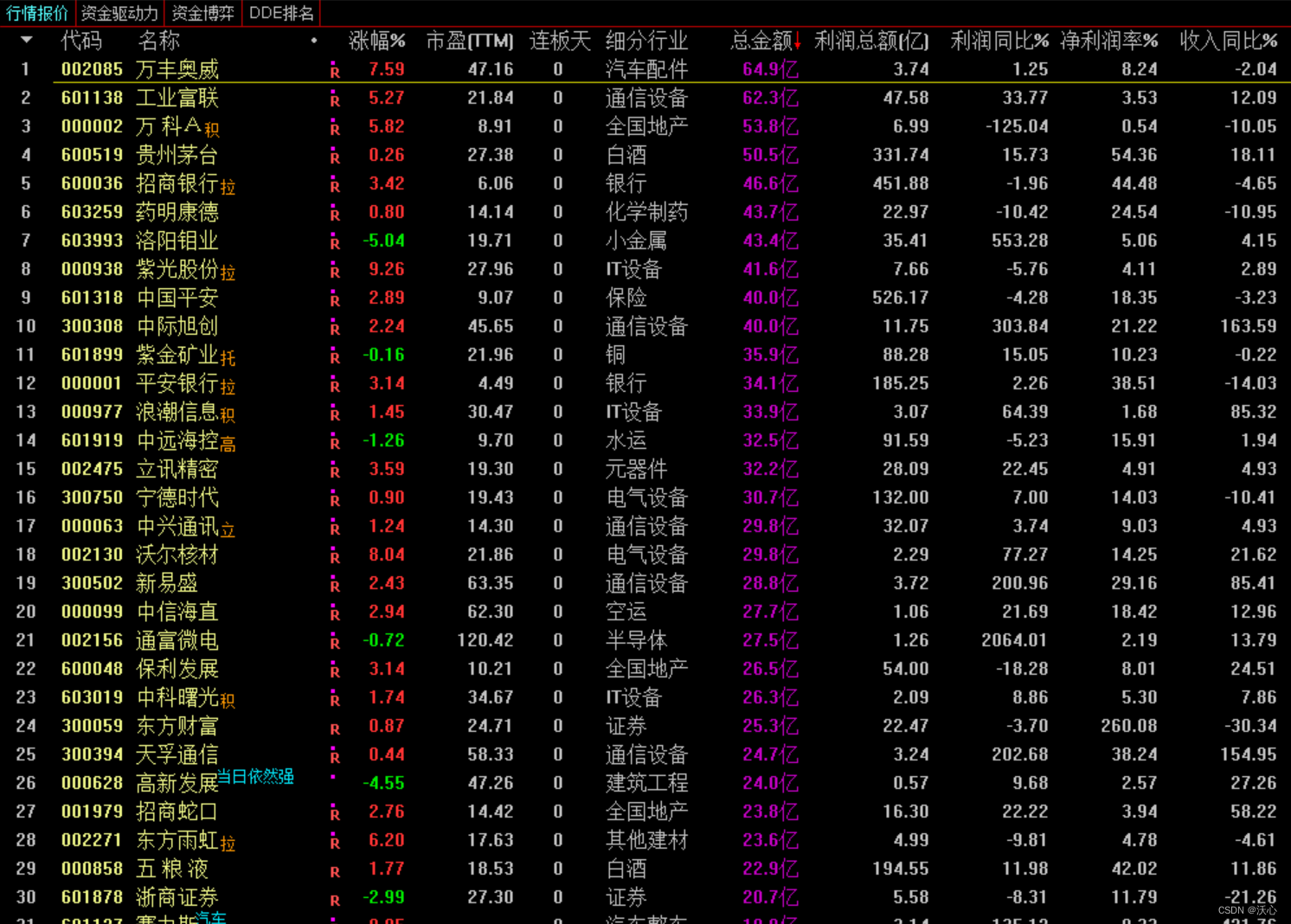The height and width of the screenshot is (924, 1291).
Task: Click the 积 tag next to 万科A
Action: coord(212,130)
